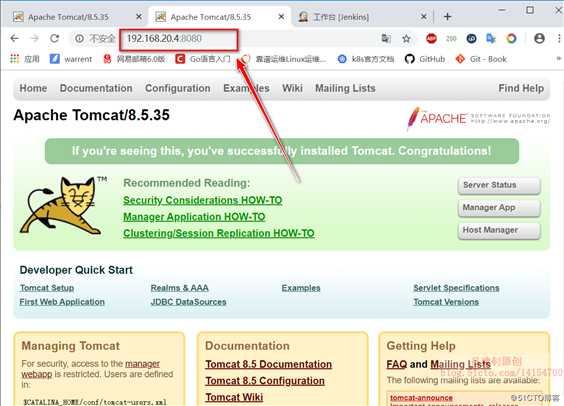Viewport: 564px width, 406px height.
Task: Close the active Apache Tomcat tab
Action: pos(281,17)
